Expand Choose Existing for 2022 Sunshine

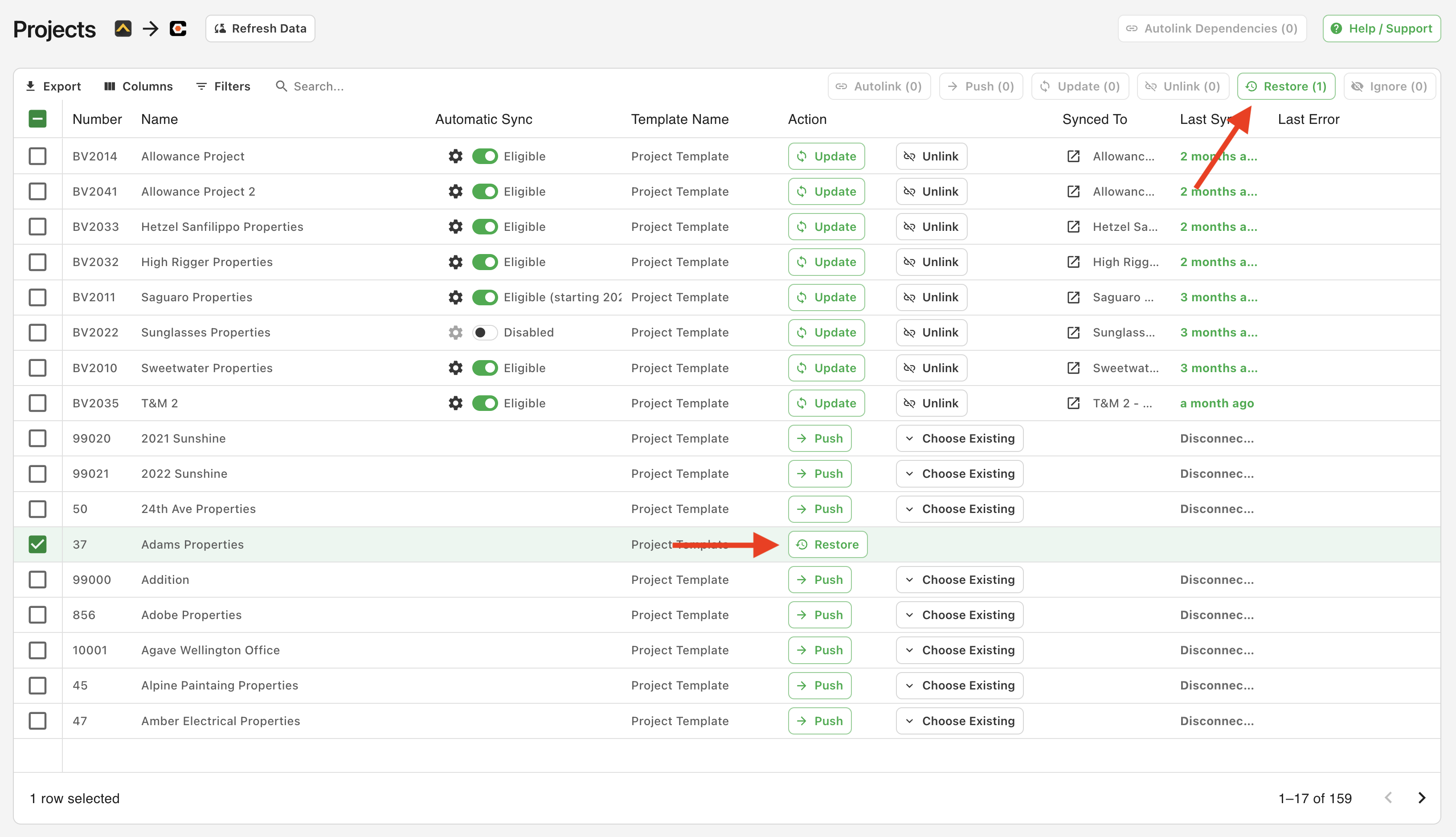click(x=959, y=474)
